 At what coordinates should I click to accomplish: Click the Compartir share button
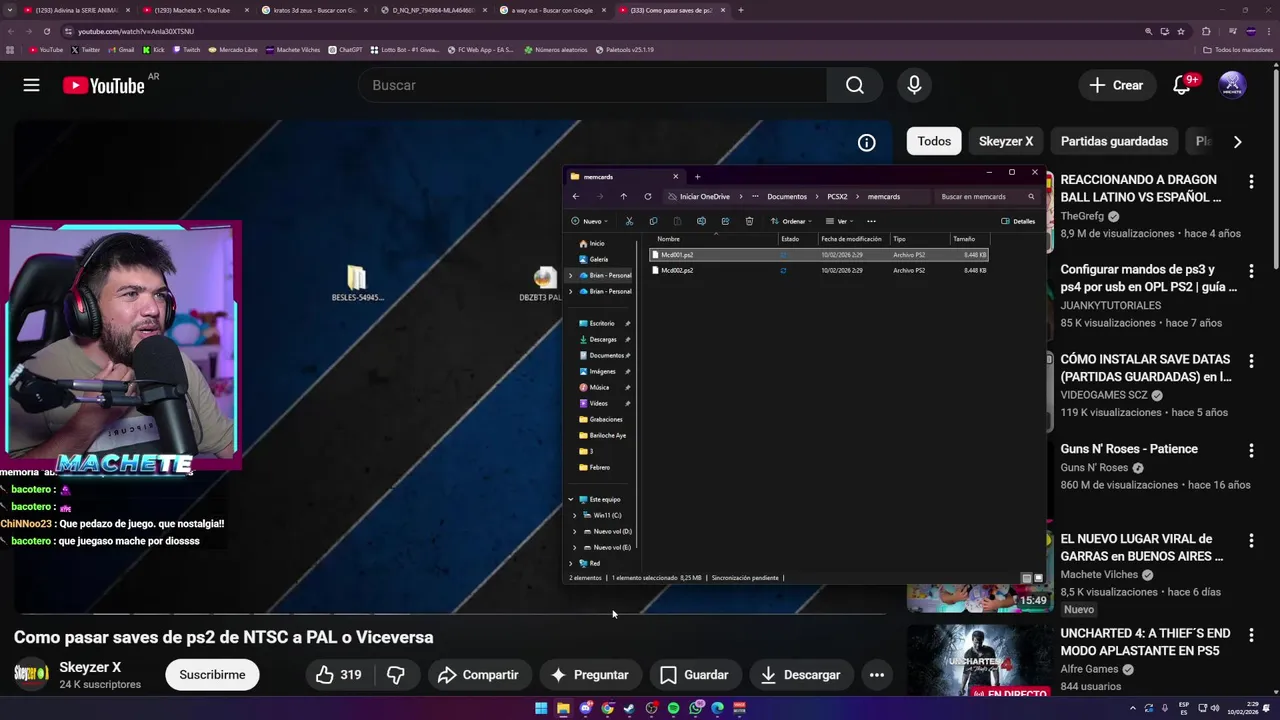(x=478, y=675)
